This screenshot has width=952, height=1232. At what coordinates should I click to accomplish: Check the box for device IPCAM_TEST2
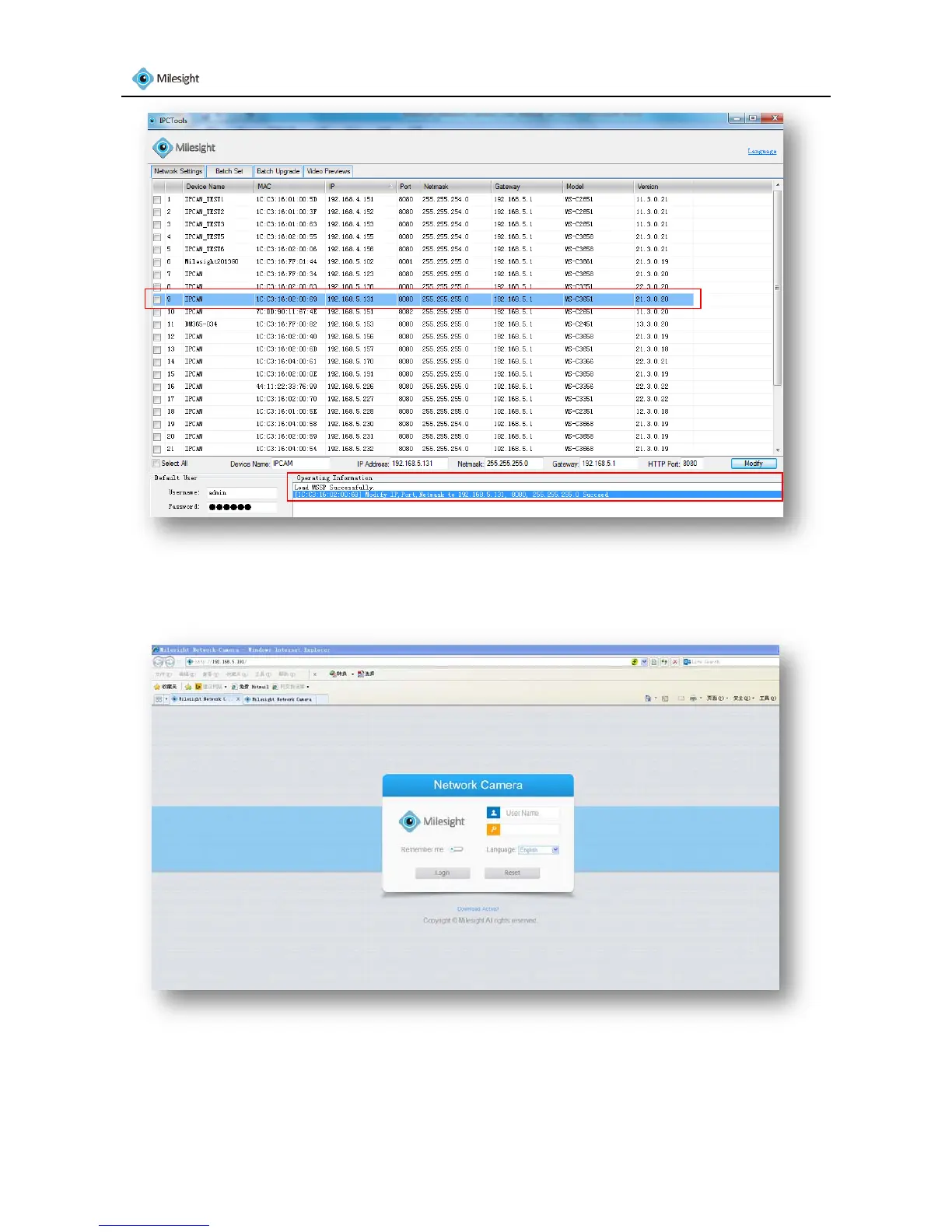[x=157, y=212]
